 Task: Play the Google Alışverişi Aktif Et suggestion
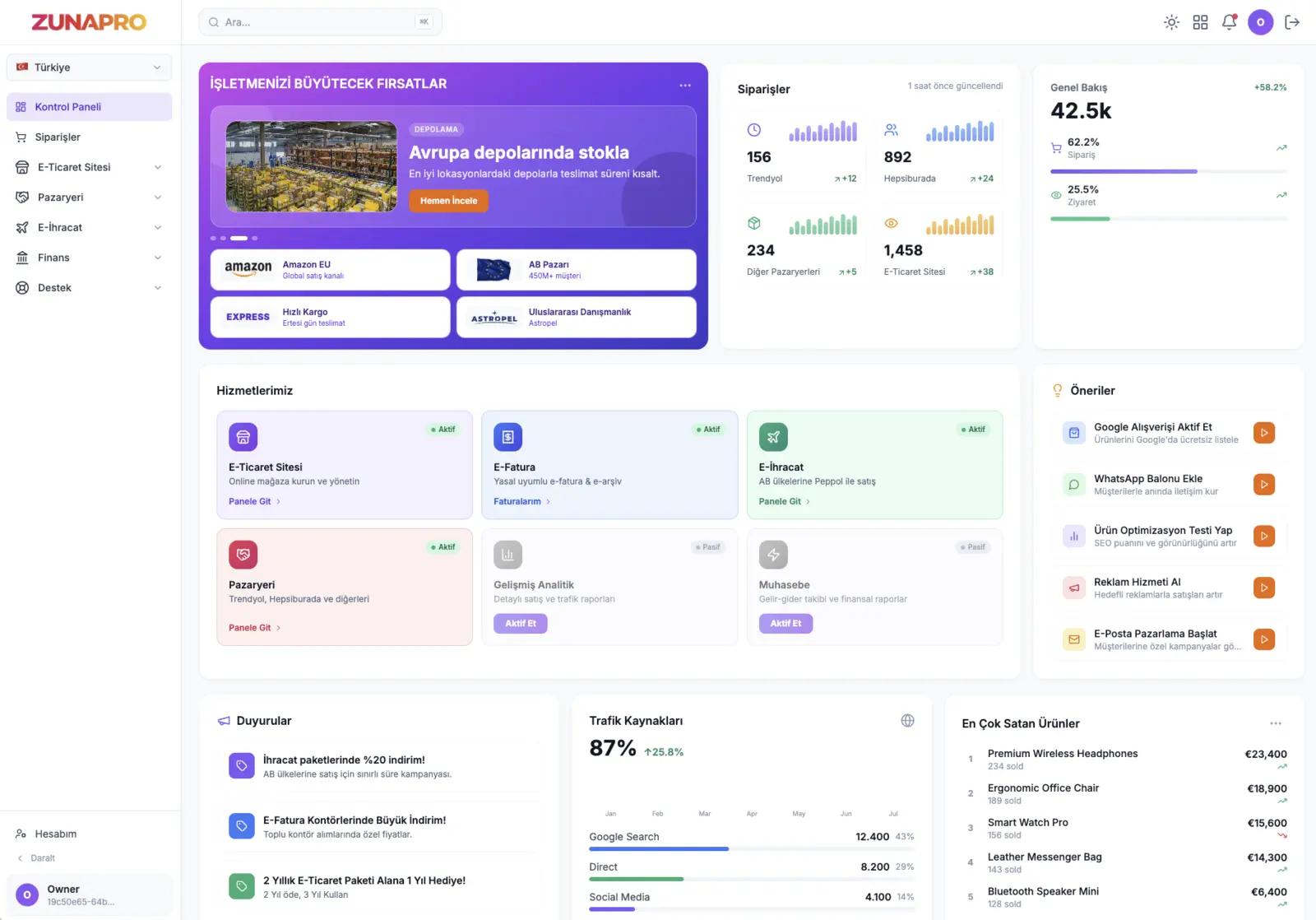pos(1264,433)
